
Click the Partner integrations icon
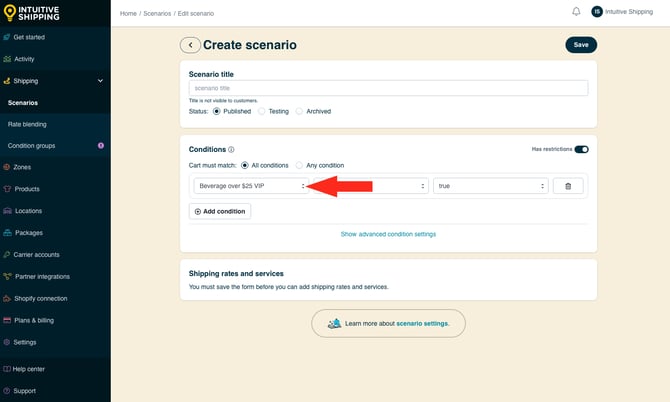tap(7, 276)
